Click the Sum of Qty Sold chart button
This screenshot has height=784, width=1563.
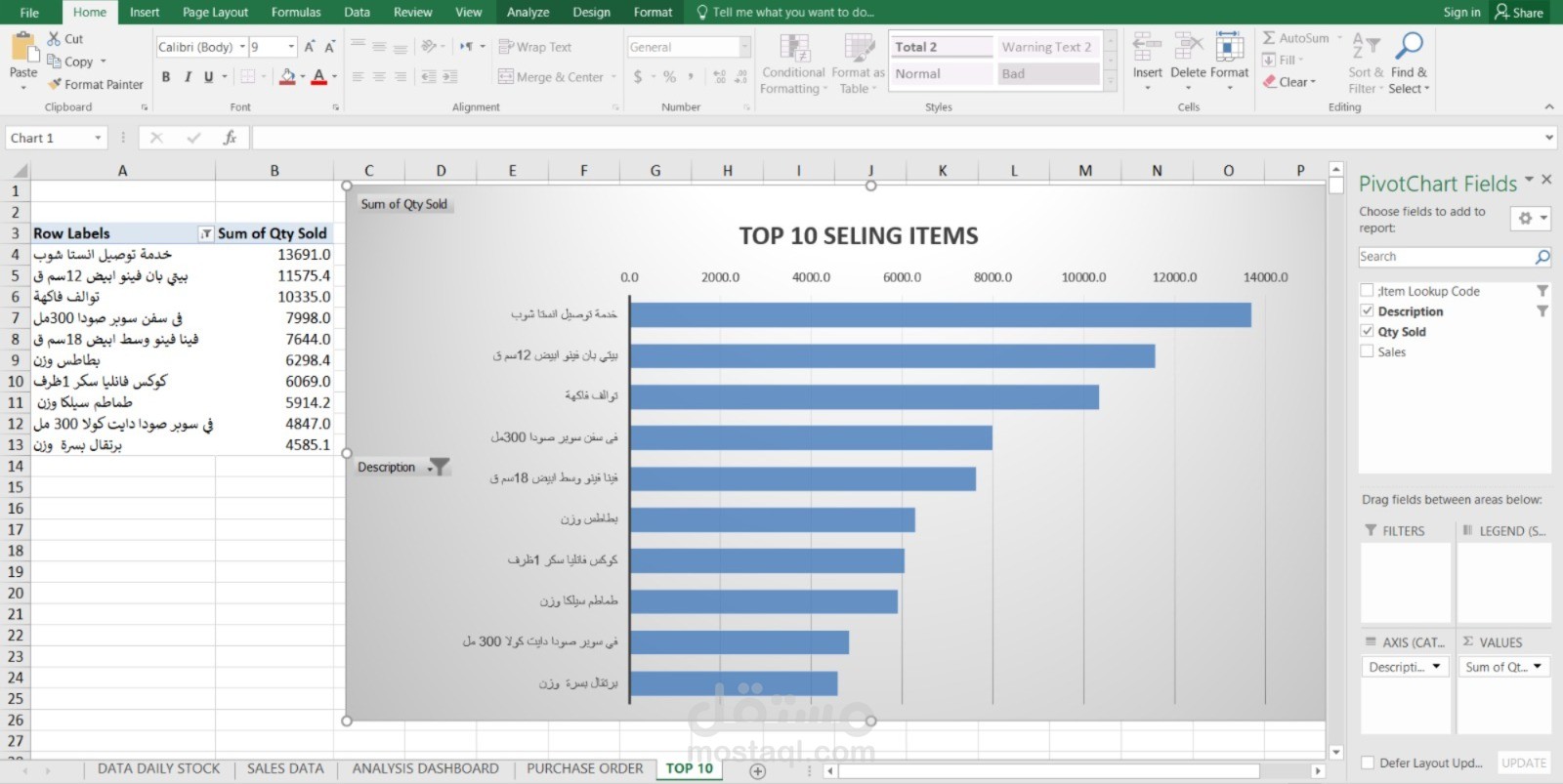tap(403, 204)
